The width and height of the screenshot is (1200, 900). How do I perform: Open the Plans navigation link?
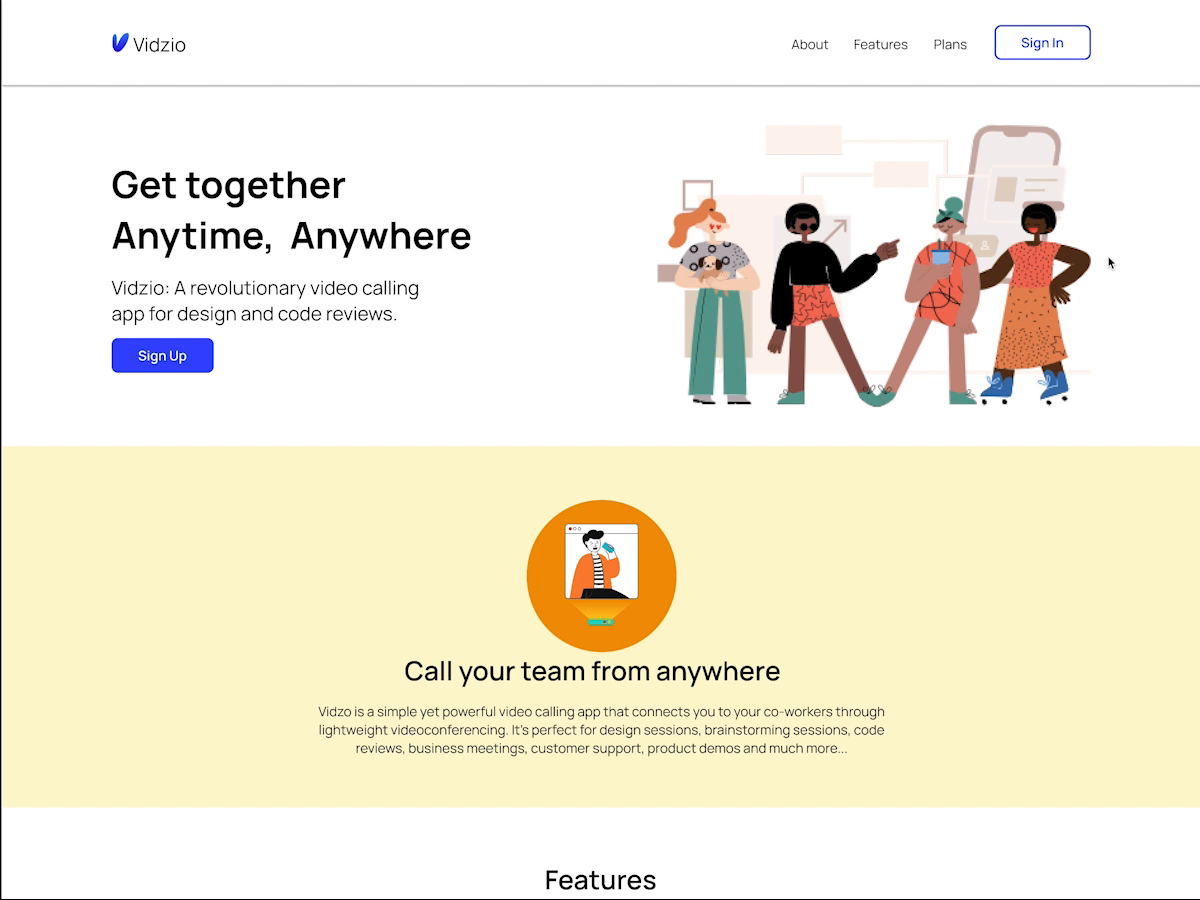tap(950, 44)
